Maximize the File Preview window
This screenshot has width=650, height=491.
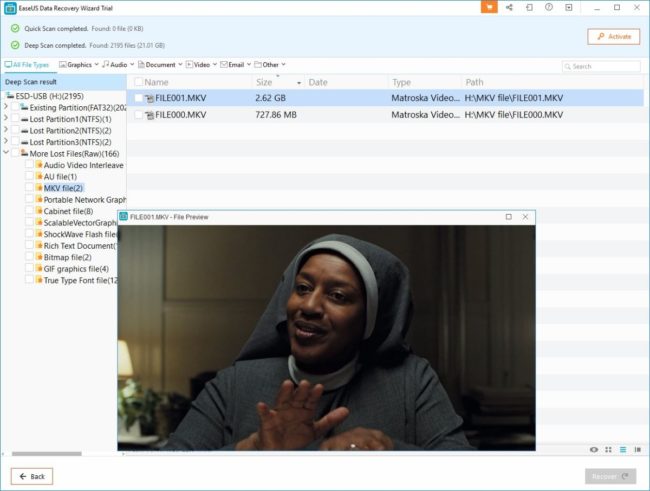pyautogui.click(x=509, y=217)
